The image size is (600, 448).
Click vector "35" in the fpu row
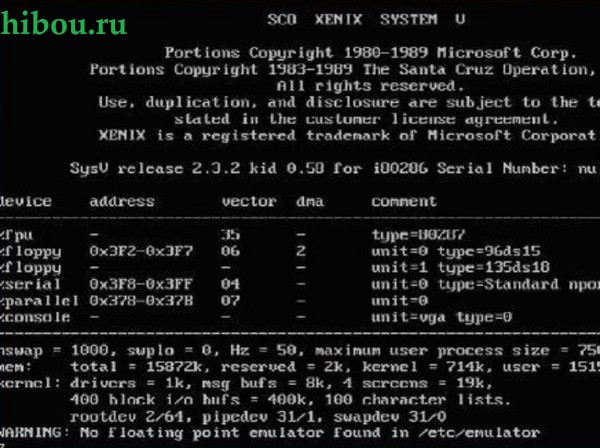tap(230, 235)
